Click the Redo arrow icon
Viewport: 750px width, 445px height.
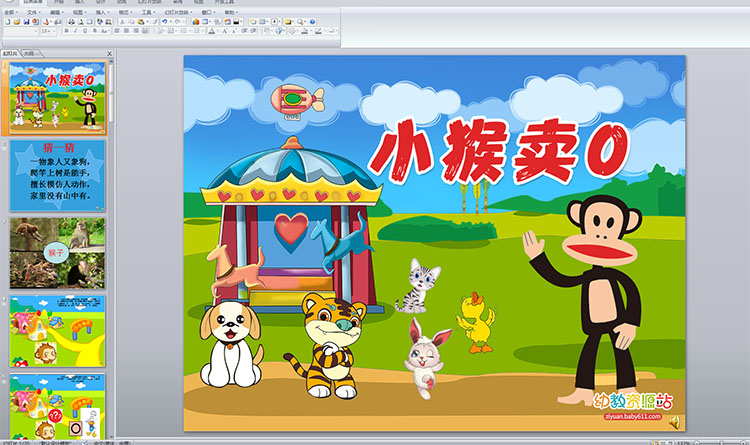(177, 22)
